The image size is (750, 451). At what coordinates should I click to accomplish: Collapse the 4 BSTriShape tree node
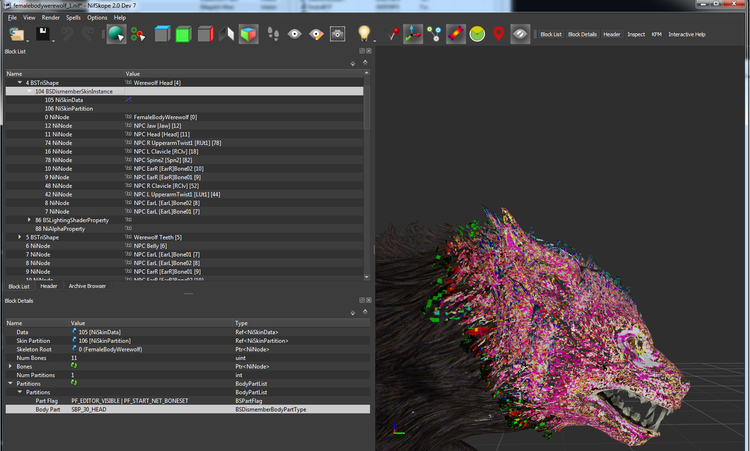pos(20,82)
